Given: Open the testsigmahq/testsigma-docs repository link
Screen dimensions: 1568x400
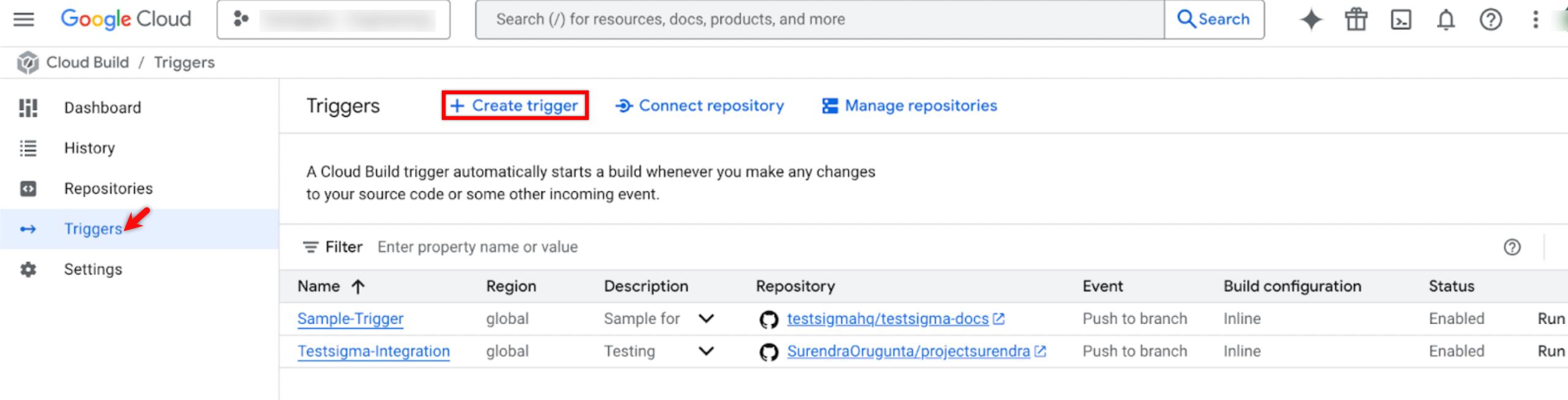Looking at the screenshot, I should (887, 319).
